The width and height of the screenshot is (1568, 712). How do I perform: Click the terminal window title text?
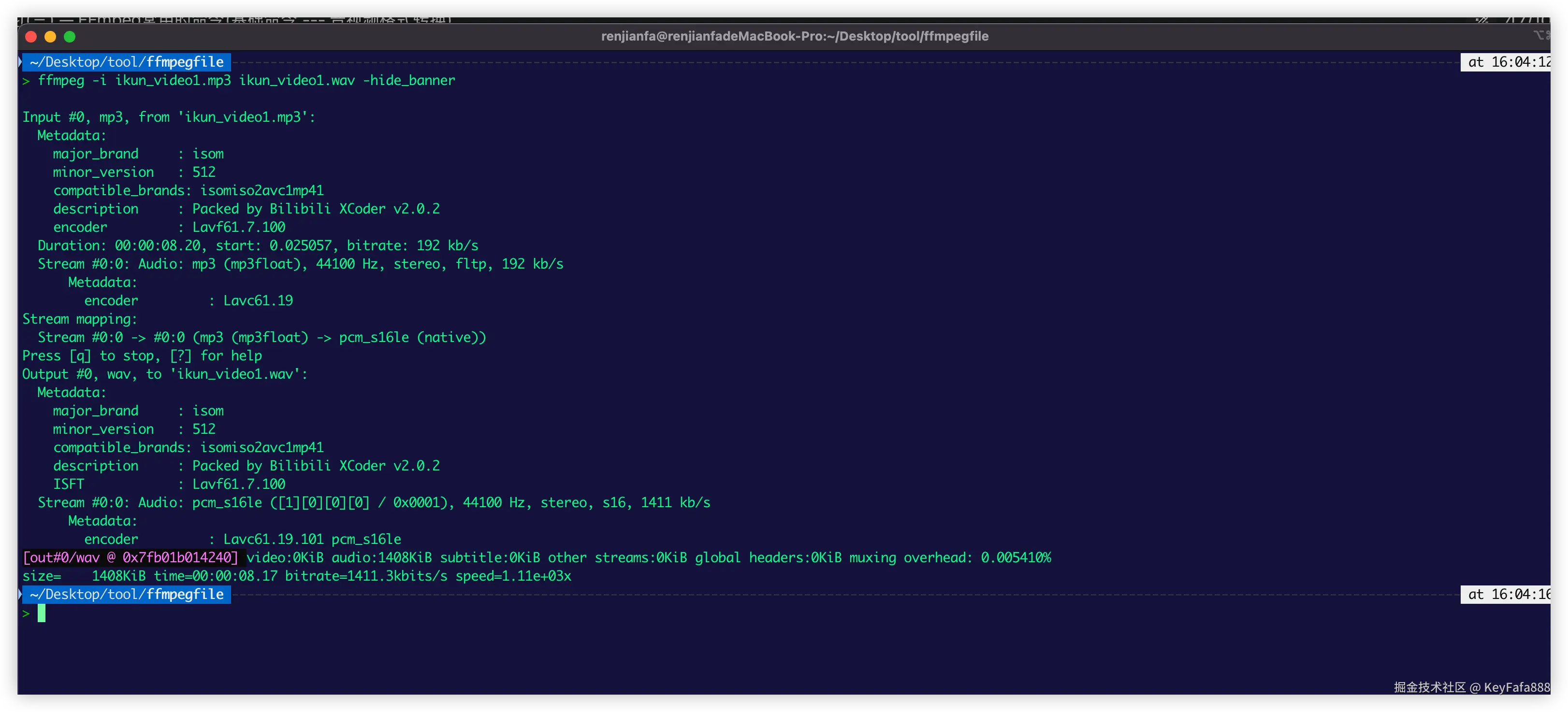(x=794, y=37)
